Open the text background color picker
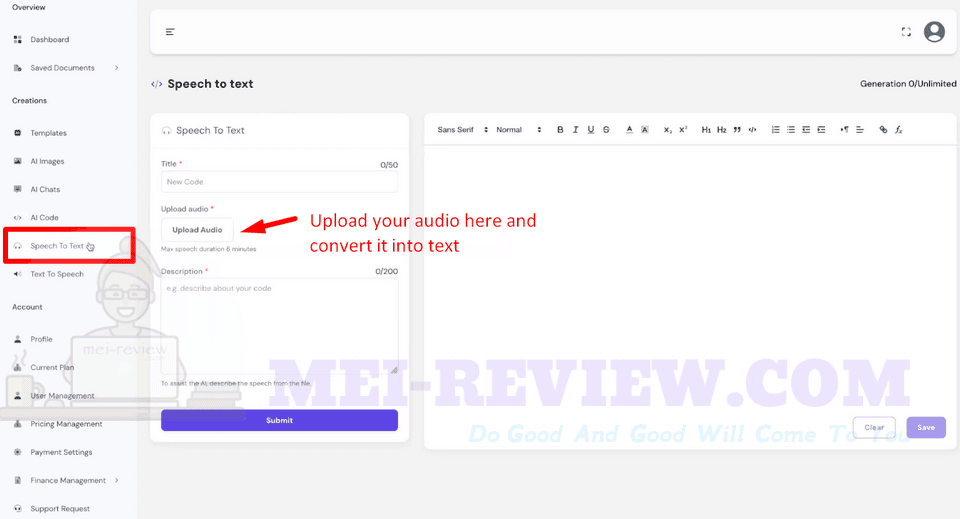Image resolution: width=960 pixels, height=519 pixels. (645, 130)
